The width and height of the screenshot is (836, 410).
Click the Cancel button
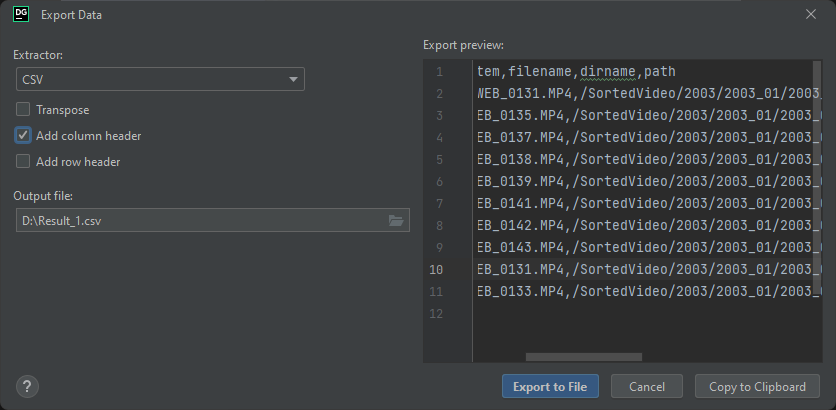click(647, 387)
